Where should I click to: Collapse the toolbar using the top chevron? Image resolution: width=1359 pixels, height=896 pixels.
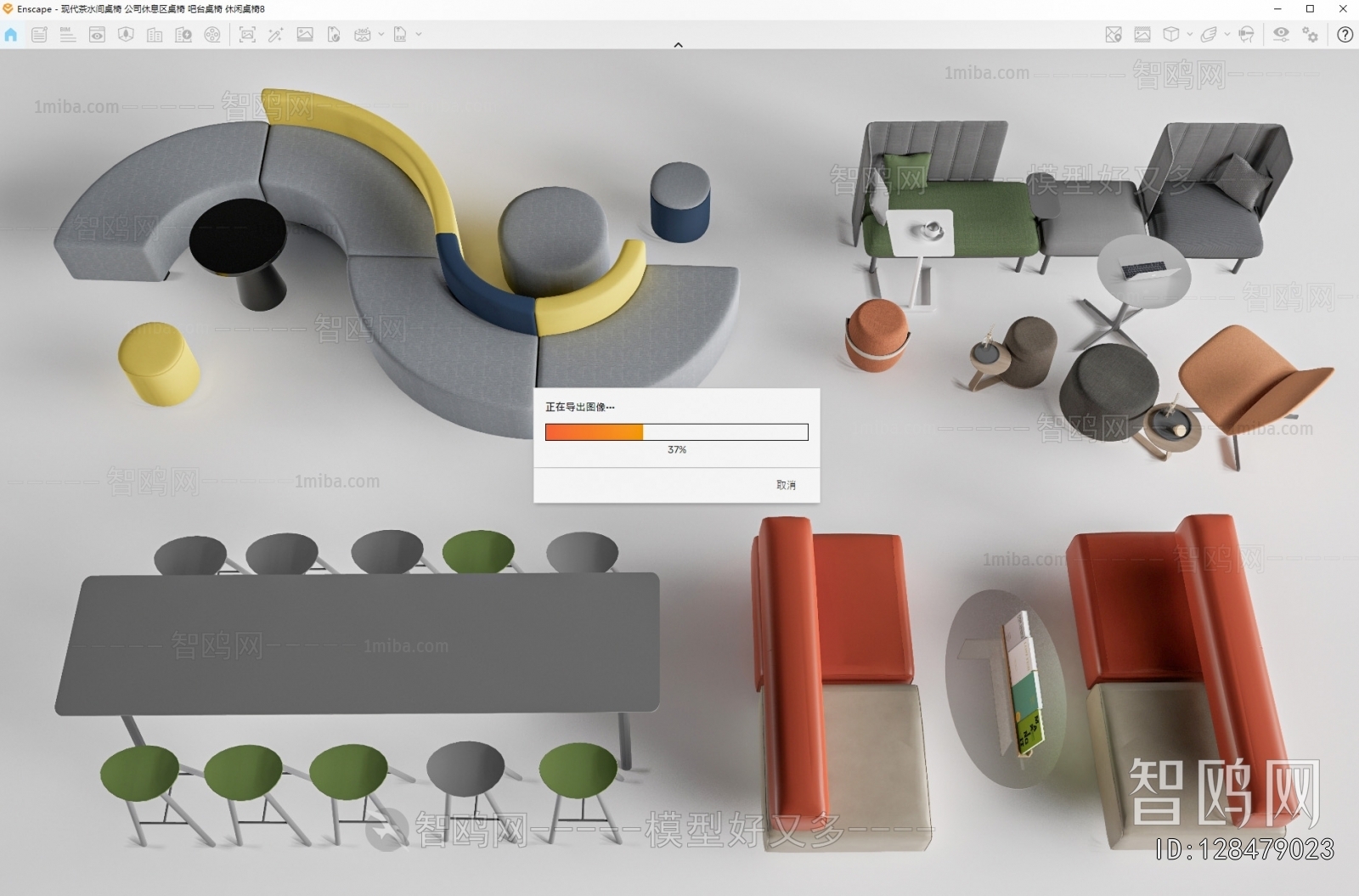(678, 45)
